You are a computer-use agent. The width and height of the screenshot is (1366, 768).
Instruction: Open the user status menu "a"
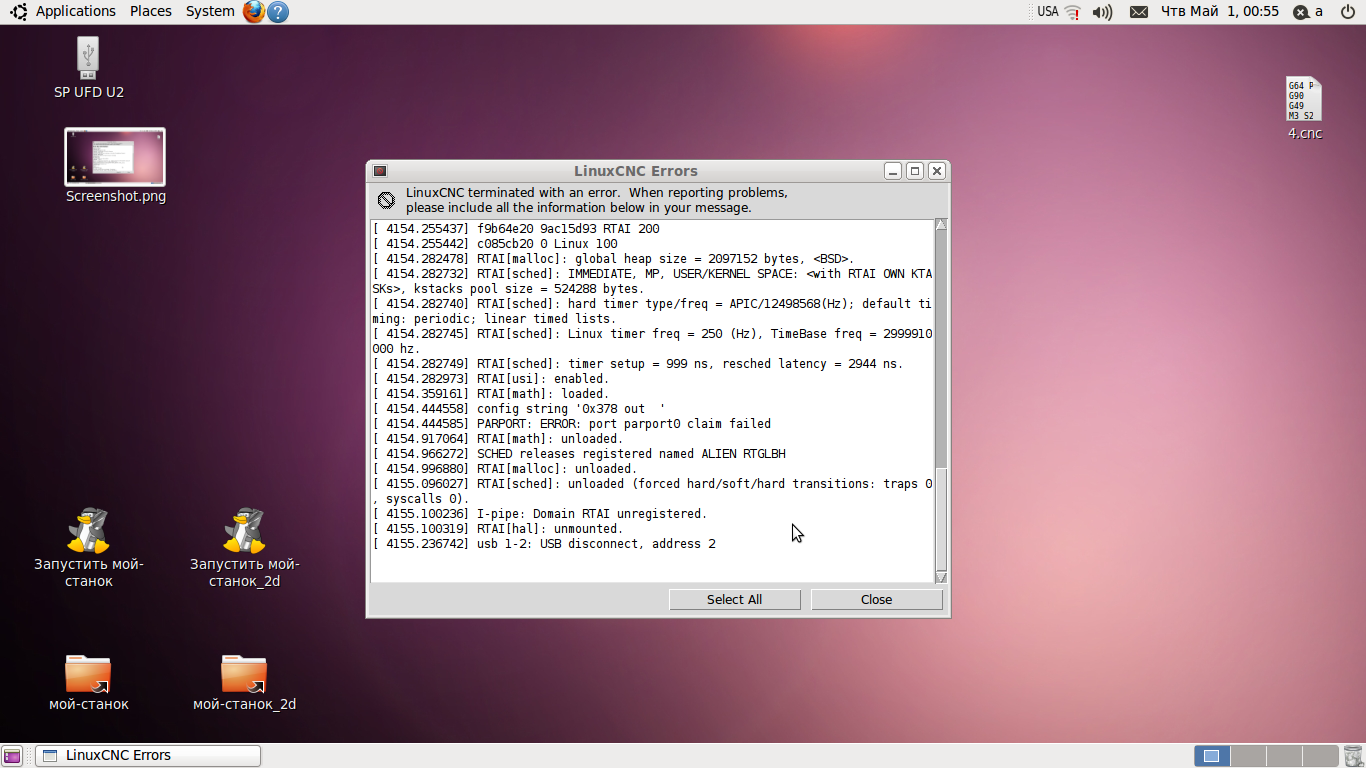tap(1308, 12)
